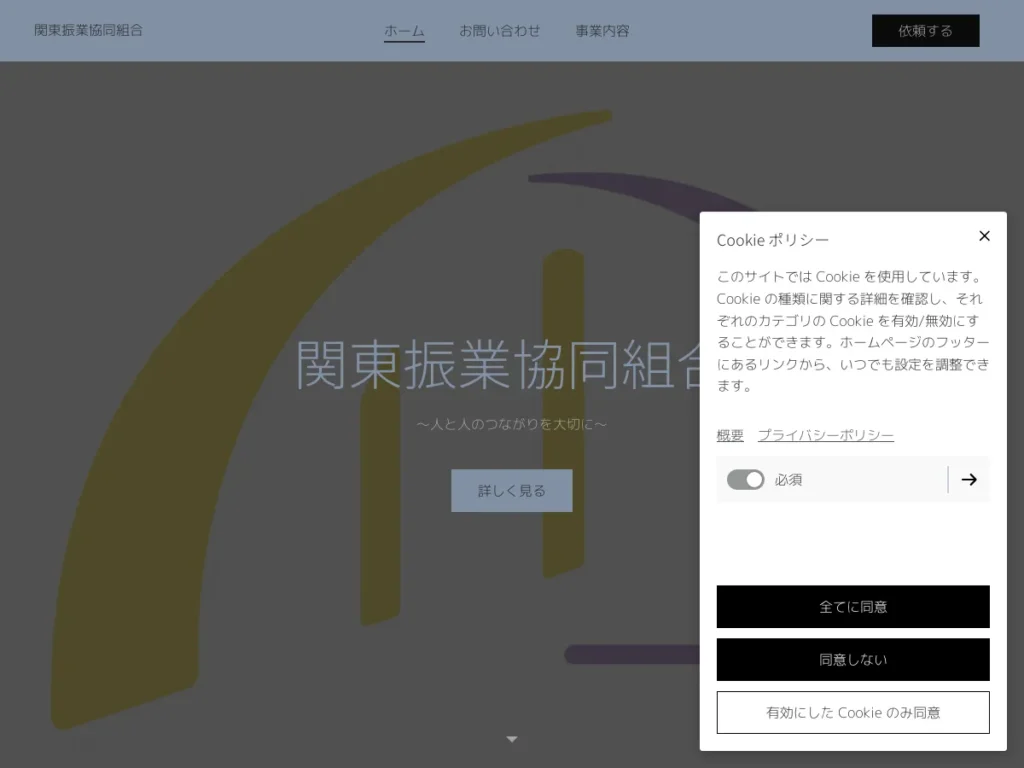Click the 全てに同意 button
This screenshot has height=768, width=1024.
tap(853, 607)
